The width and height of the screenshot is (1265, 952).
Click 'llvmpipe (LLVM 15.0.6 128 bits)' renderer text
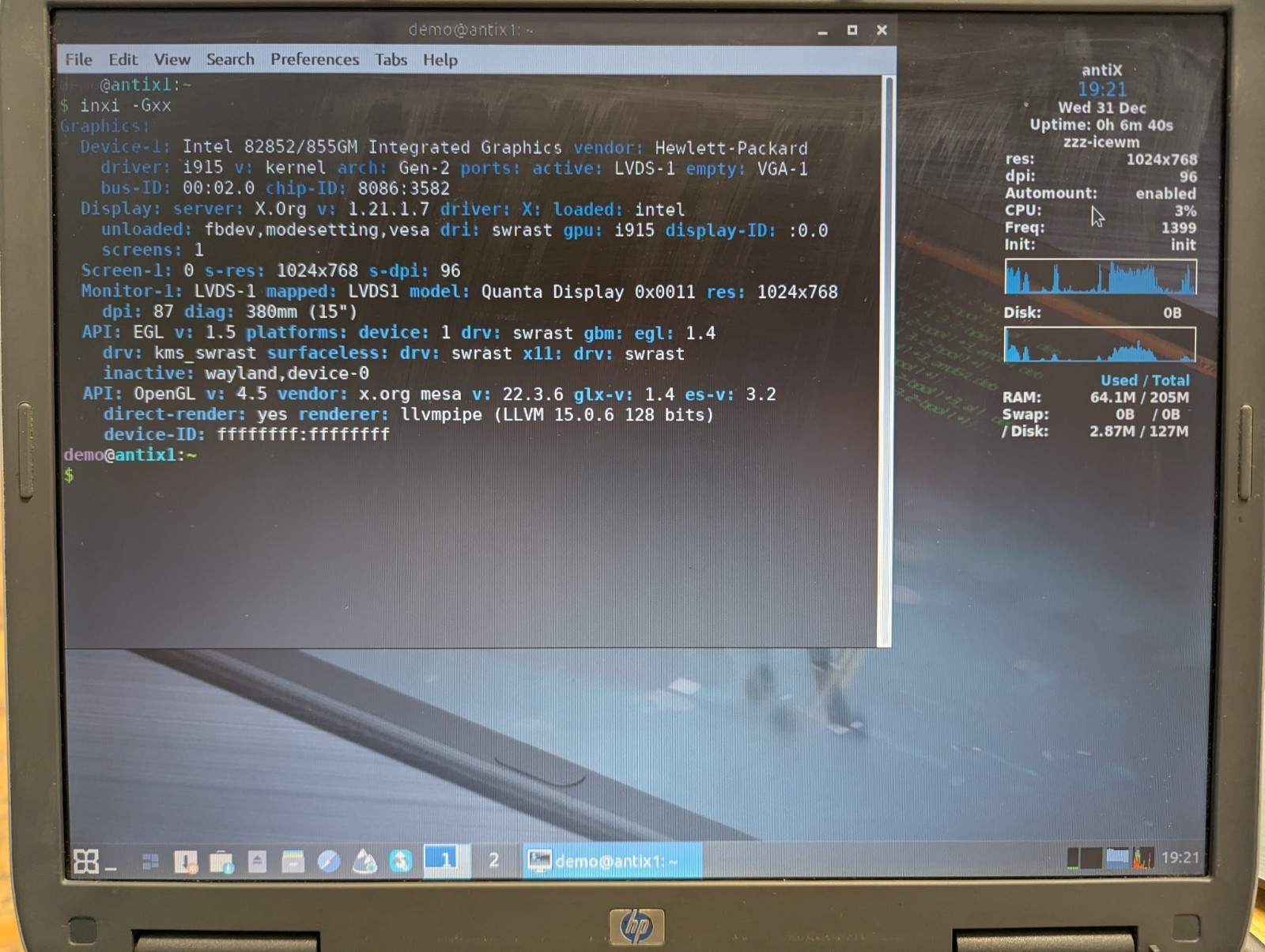tap(557, 414)
